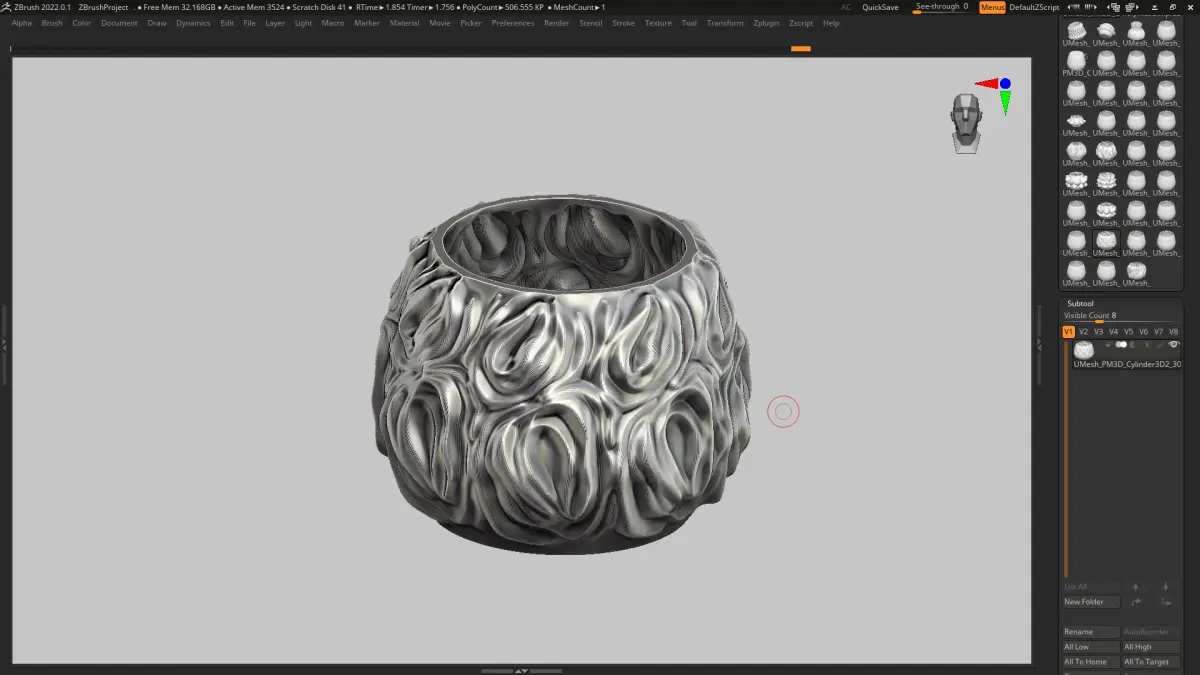Pick the highlighted ornate pot tool thumbnail
1200x675 pixels.
pos(1106,243)
